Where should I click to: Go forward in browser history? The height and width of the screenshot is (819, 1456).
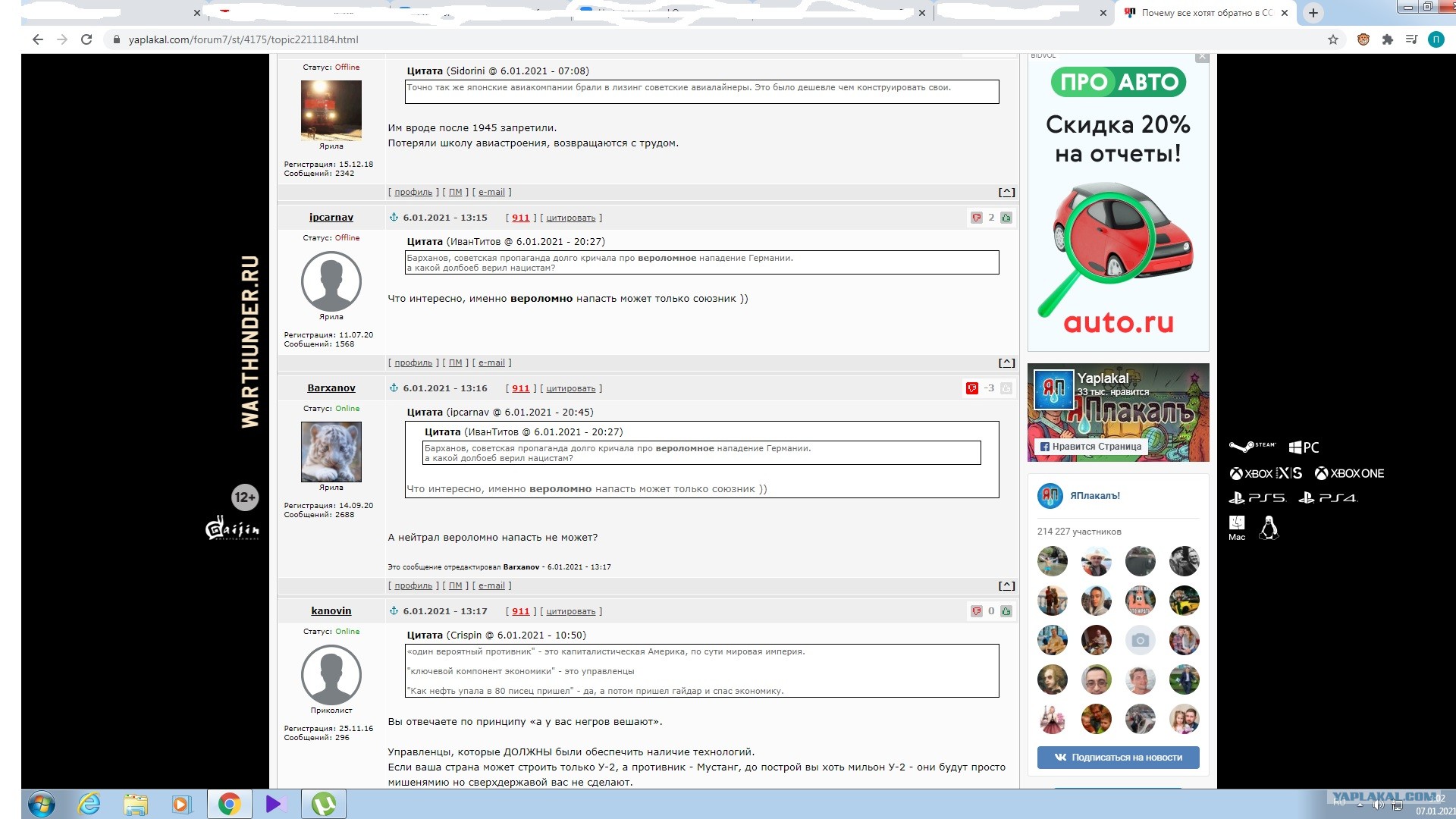[62, 39]
